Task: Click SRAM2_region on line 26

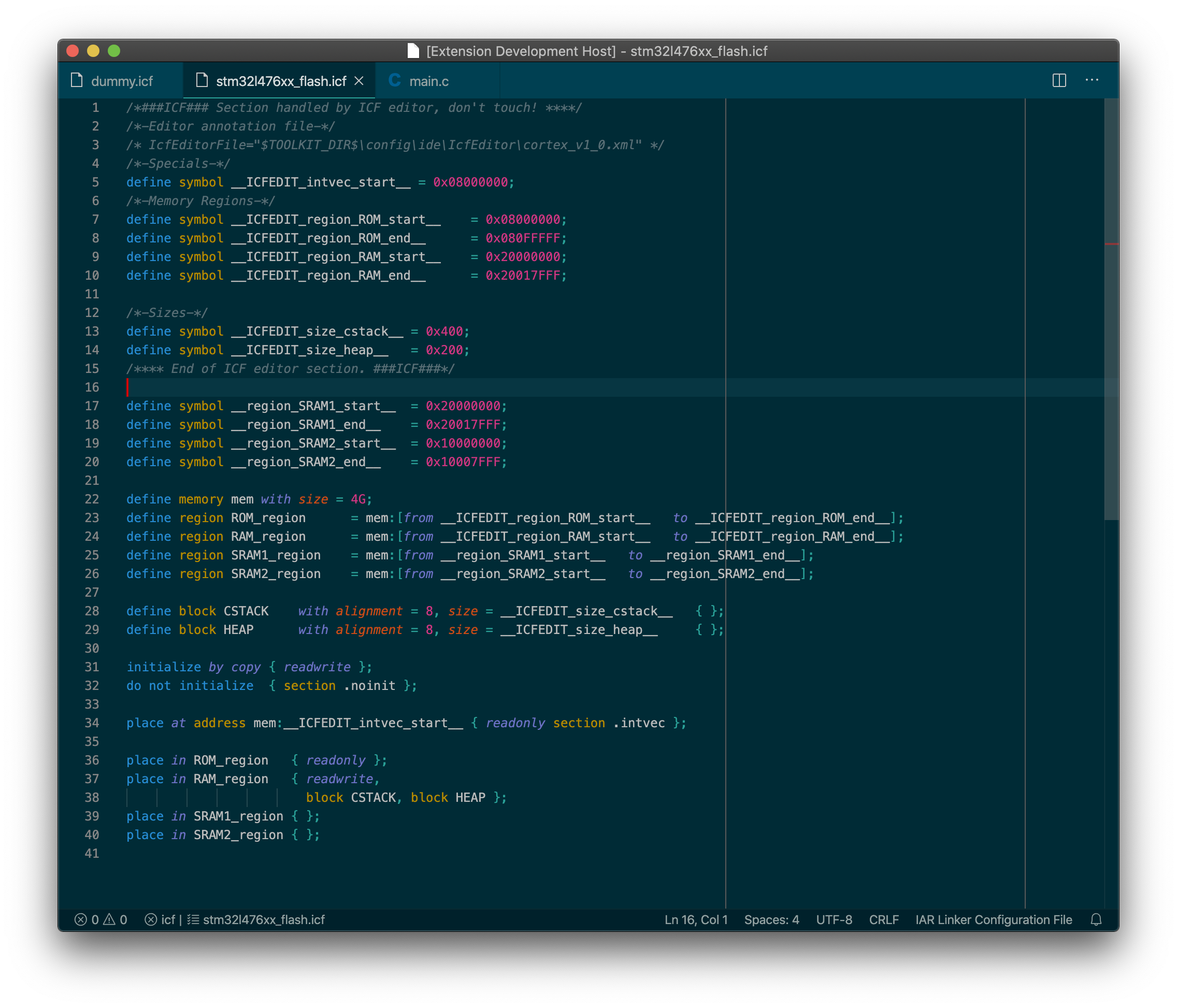Action: coord(276,574)
